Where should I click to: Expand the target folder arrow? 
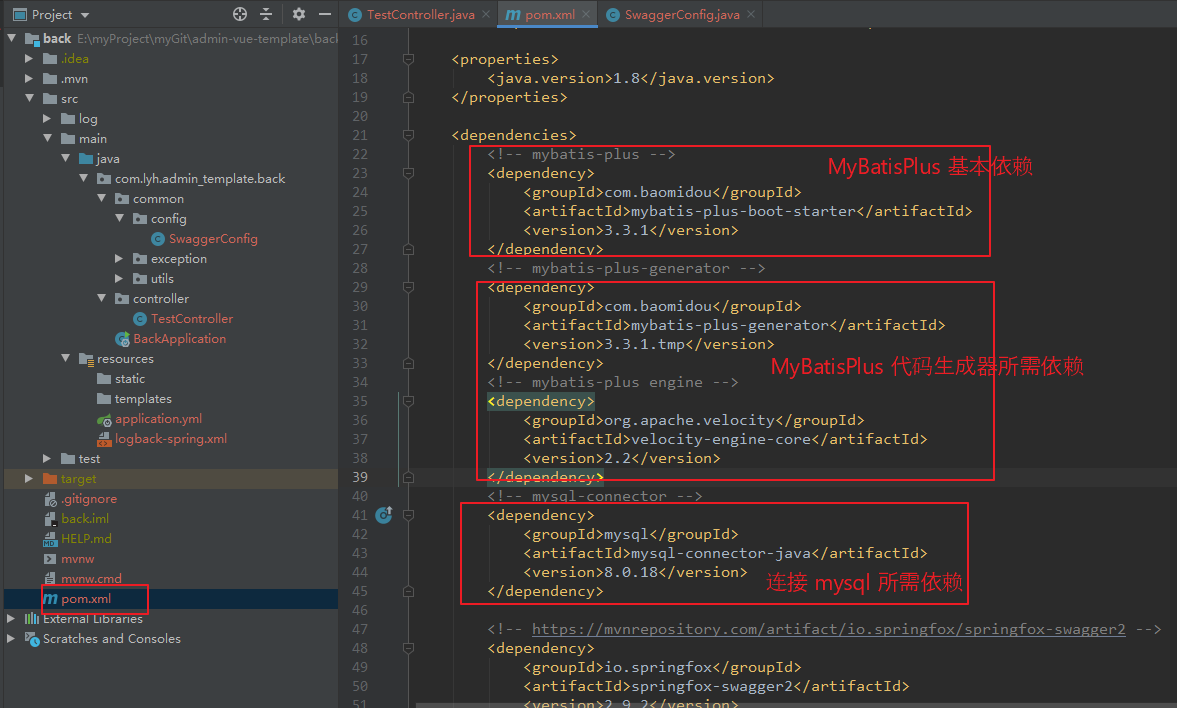point(29,478)
